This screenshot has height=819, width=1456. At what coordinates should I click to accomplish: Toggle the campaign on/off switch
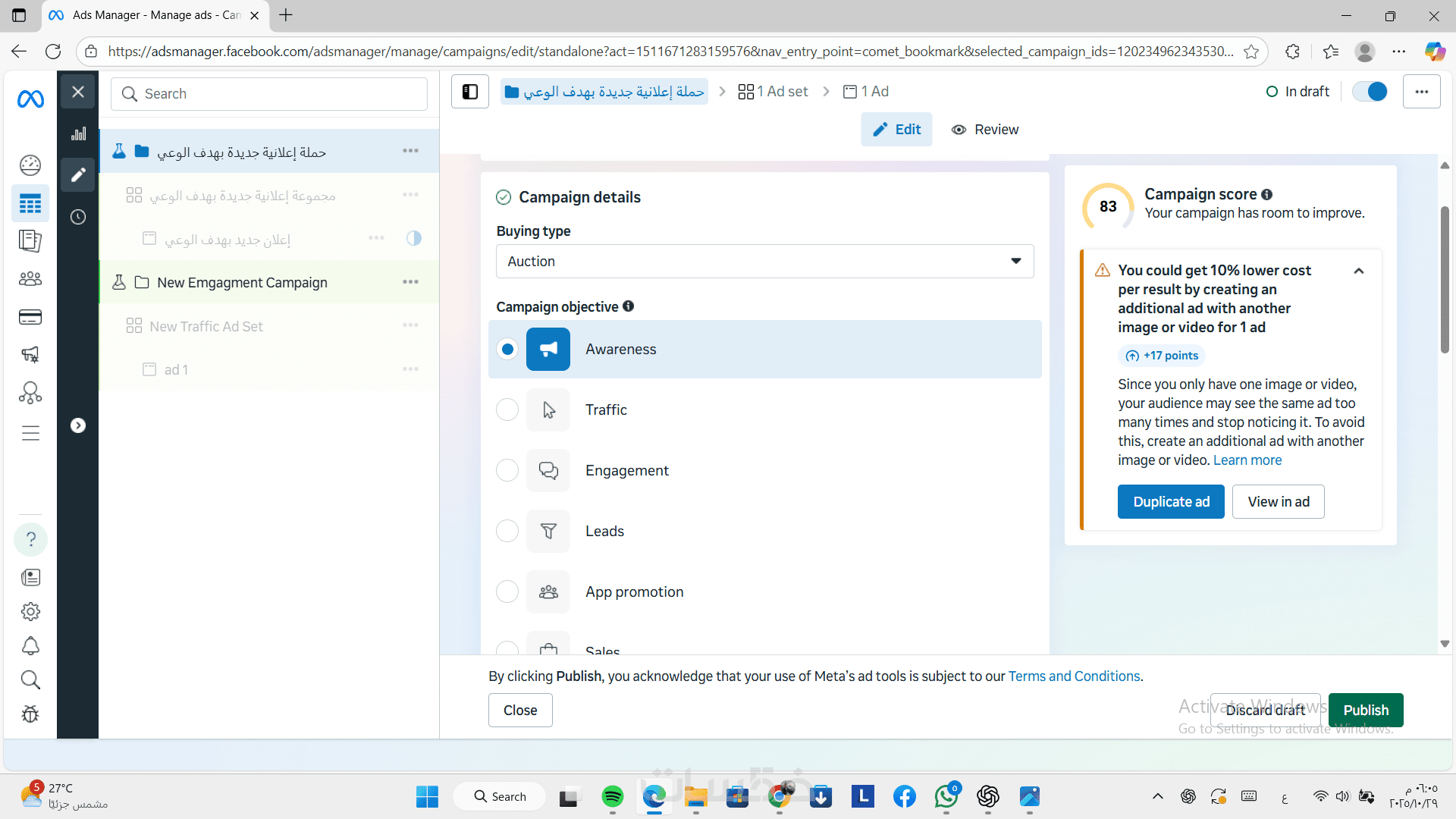1370,92
